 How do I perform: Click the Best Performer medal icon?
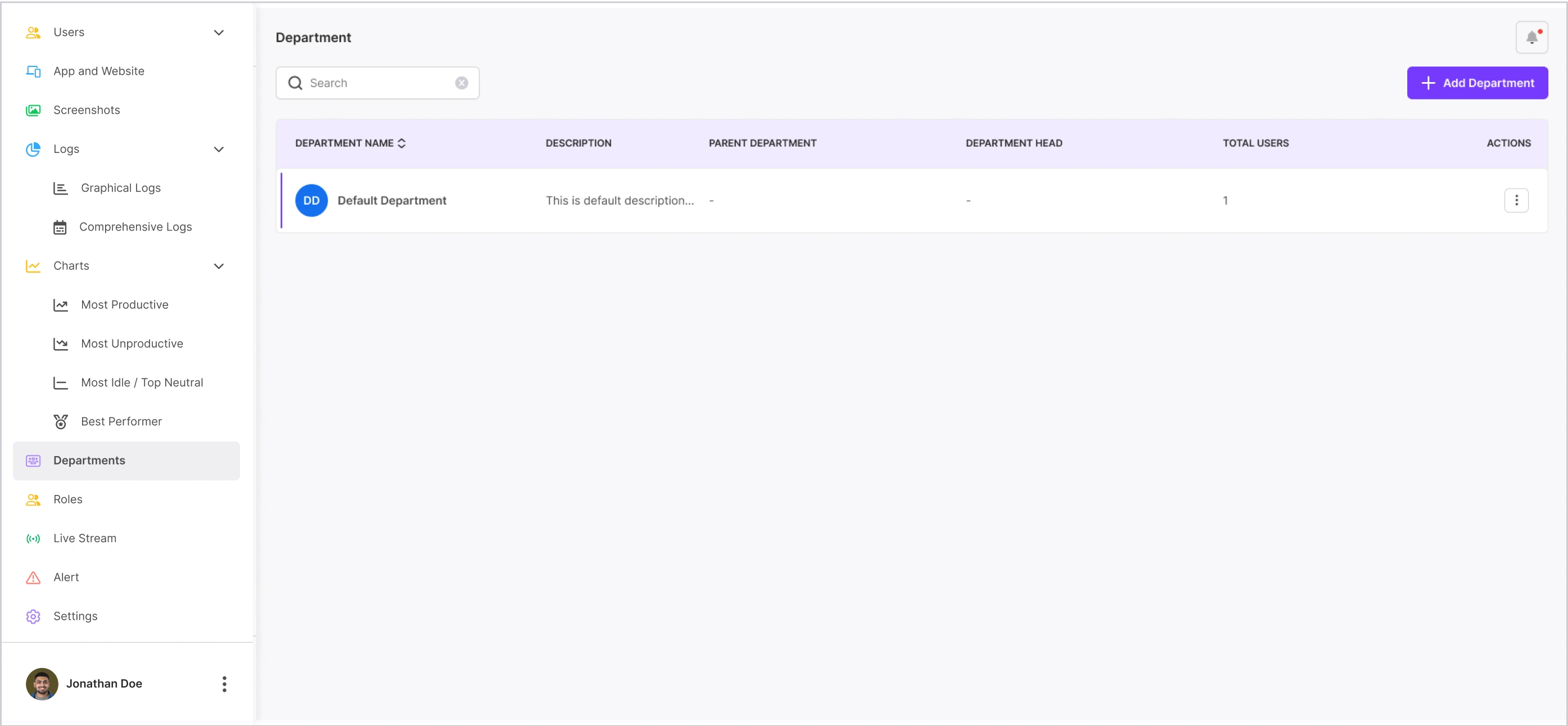click(60, 421)
